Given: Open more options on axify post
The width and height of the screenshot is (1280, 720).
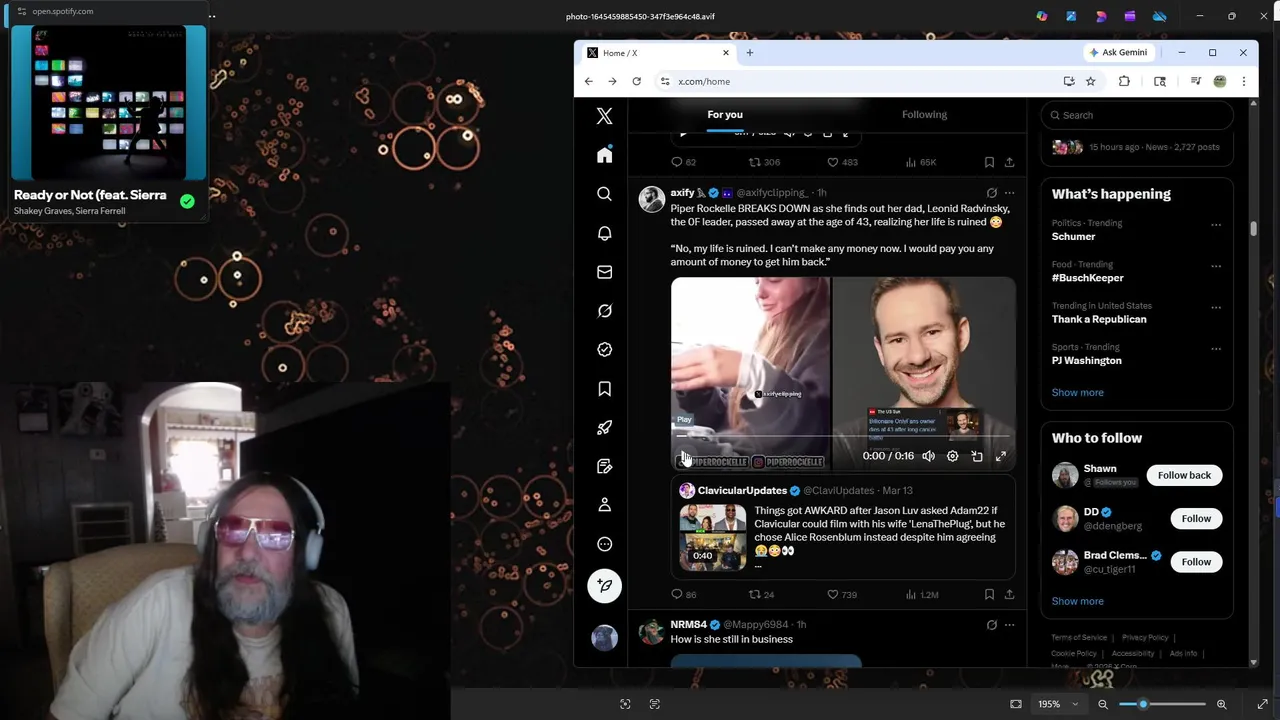Looking at the screenshot, I should point(1009,193).
